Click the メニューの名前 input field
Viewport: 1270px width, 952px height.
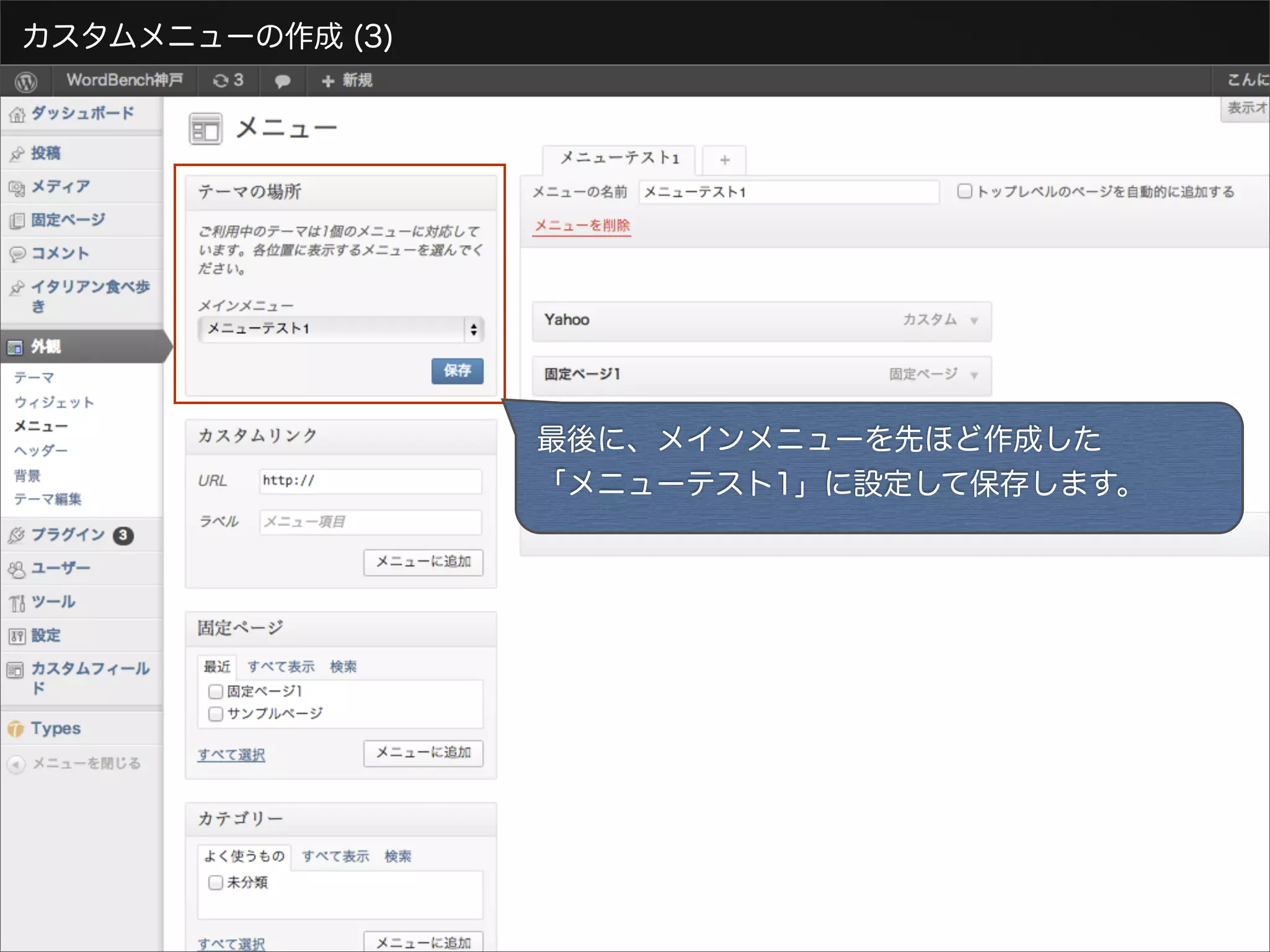click(789, 192)
